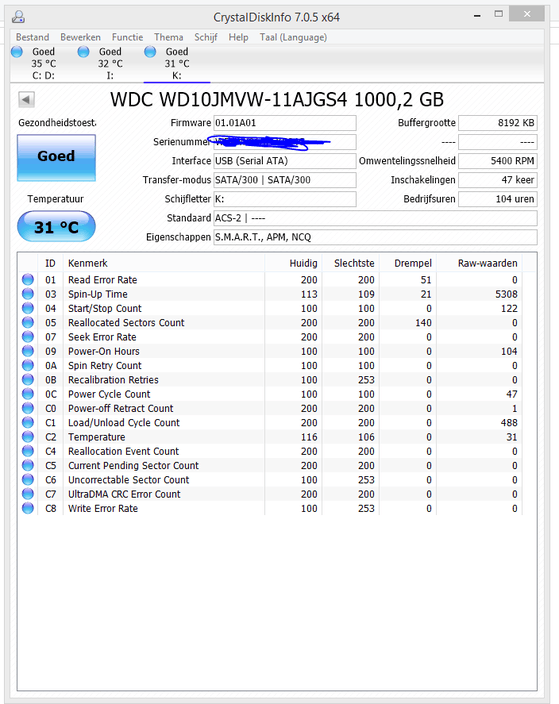Click status orb for Temperature attribute
This screenshot has height=704, width=559.
[28, 437]
